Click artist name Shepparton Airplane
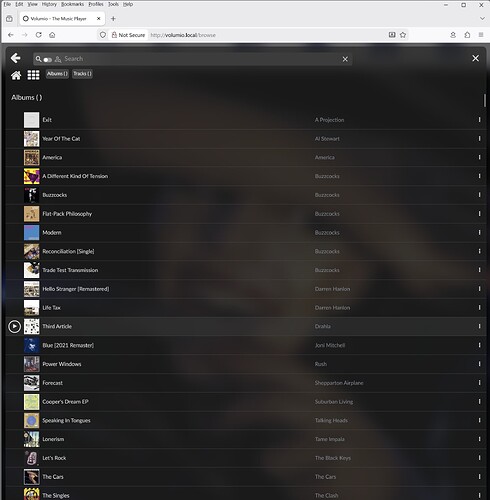 point(339,383)
